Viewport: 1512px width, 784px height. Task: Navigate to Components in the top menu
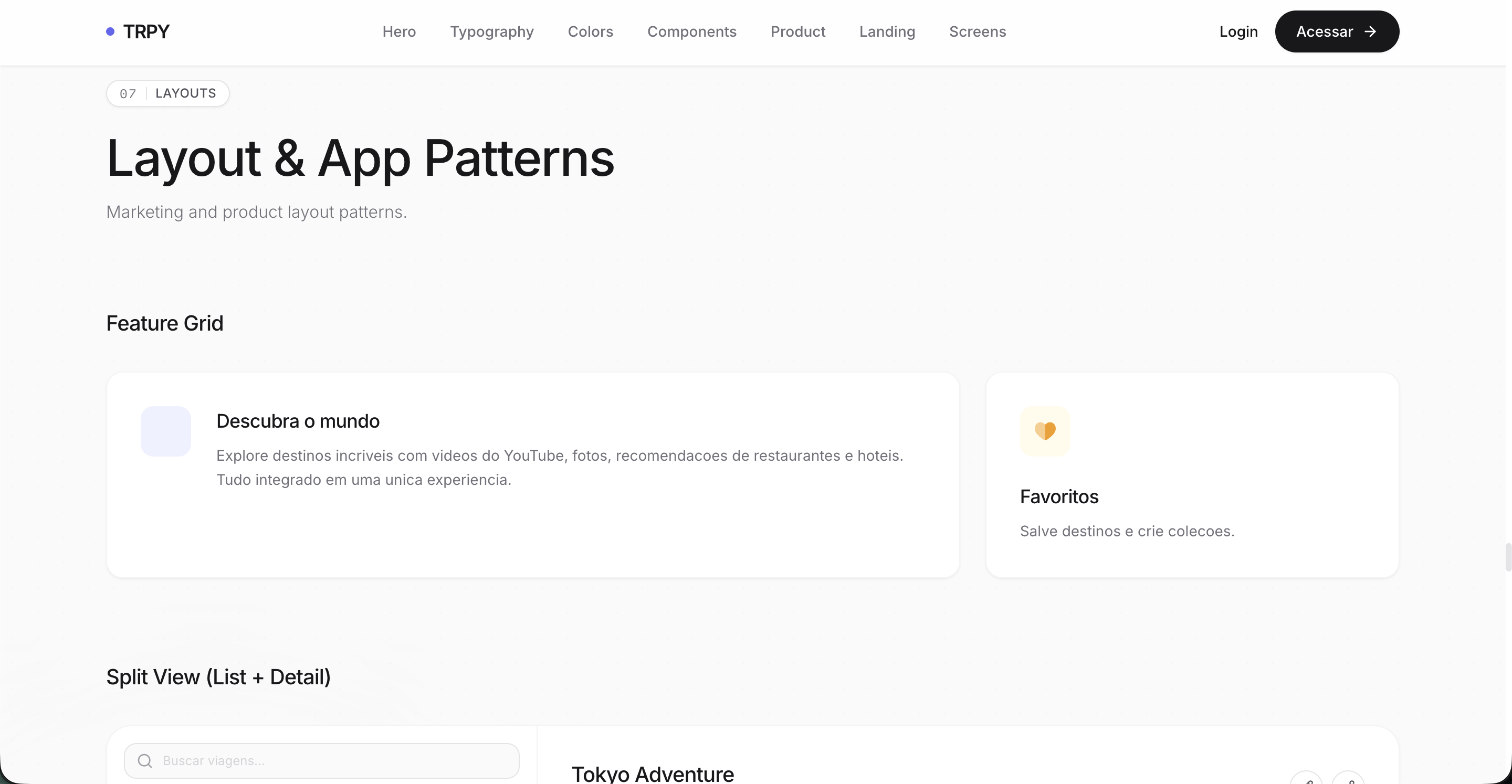click(x=692, y=31)
